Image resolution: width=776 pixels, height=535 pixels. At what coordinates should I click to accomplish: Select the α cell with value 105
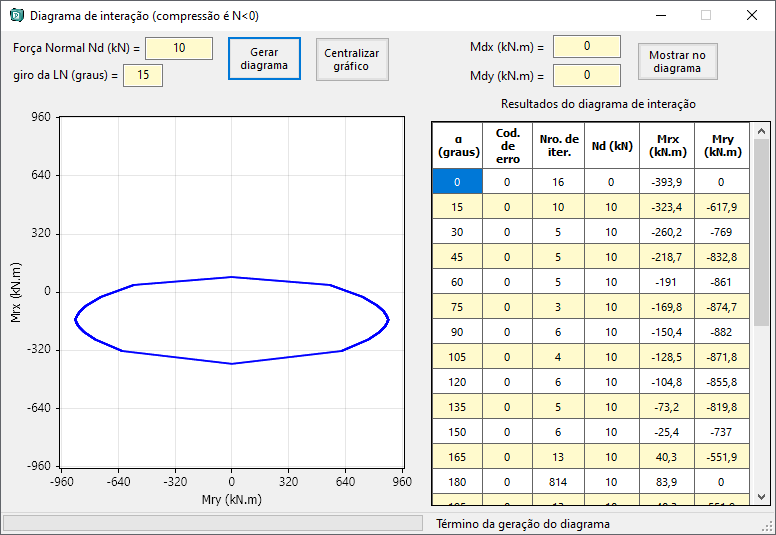(458, 357)
